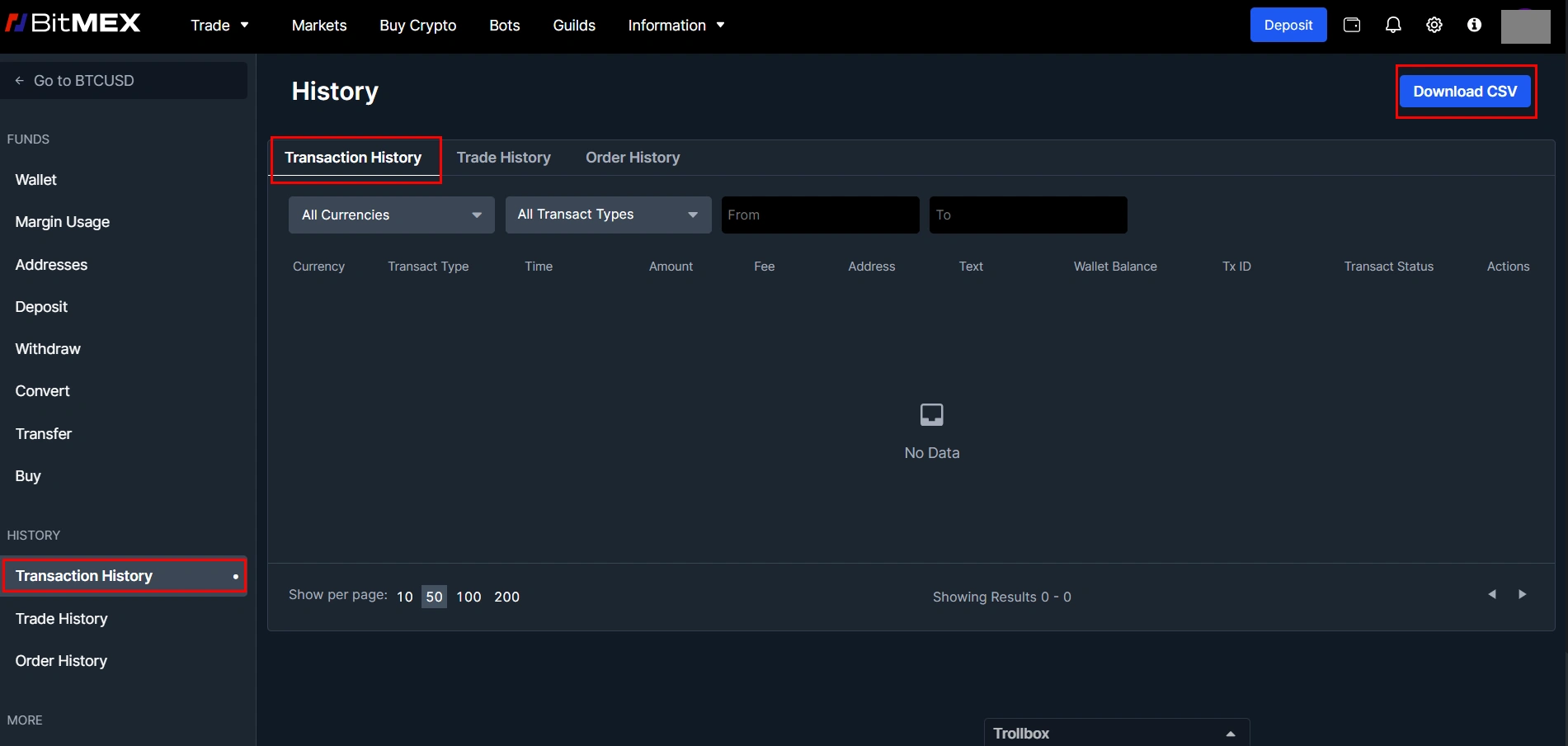Expand the Trollbox panel arrow
Viewport: 1568px width, 746px height.
pyautogui.click(x=1231, y=734)
